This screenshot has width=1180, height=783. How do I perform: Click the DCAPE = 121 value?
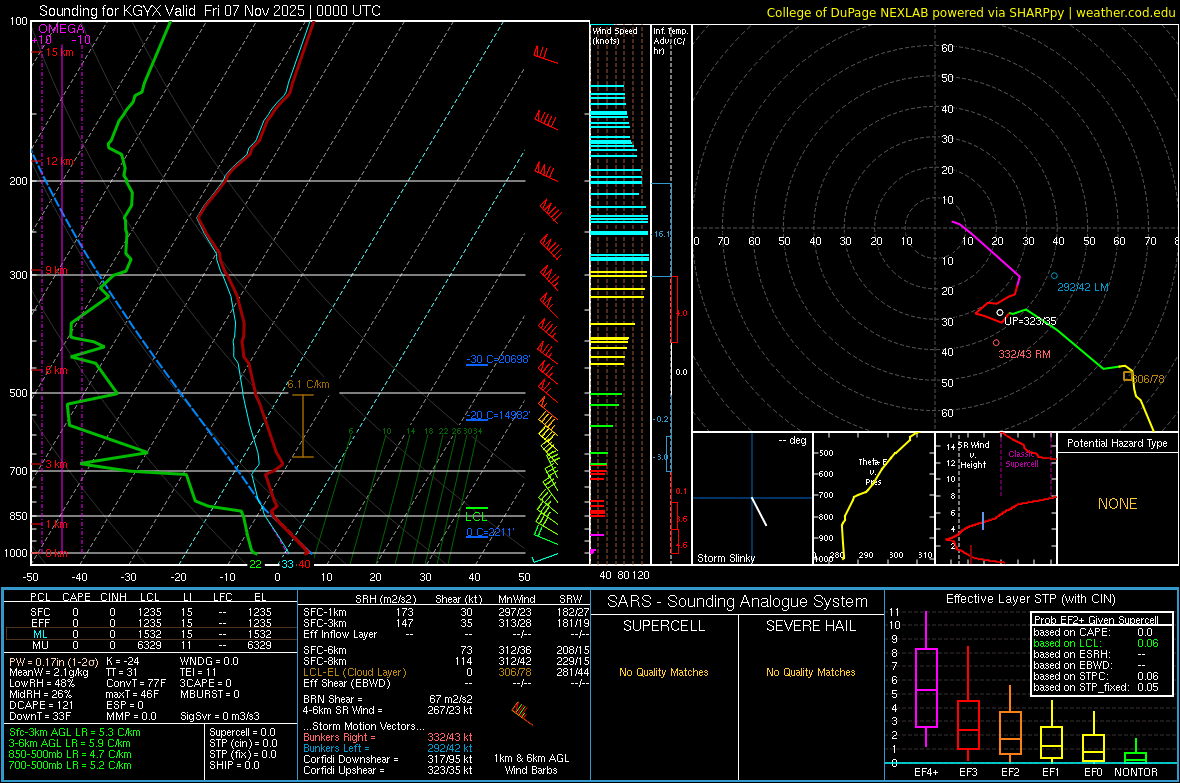point(41,705)
